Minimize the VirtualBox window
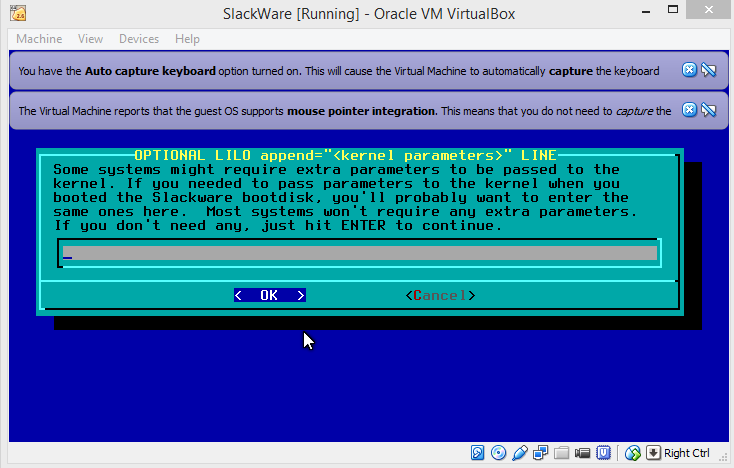 tap(646, 11)
